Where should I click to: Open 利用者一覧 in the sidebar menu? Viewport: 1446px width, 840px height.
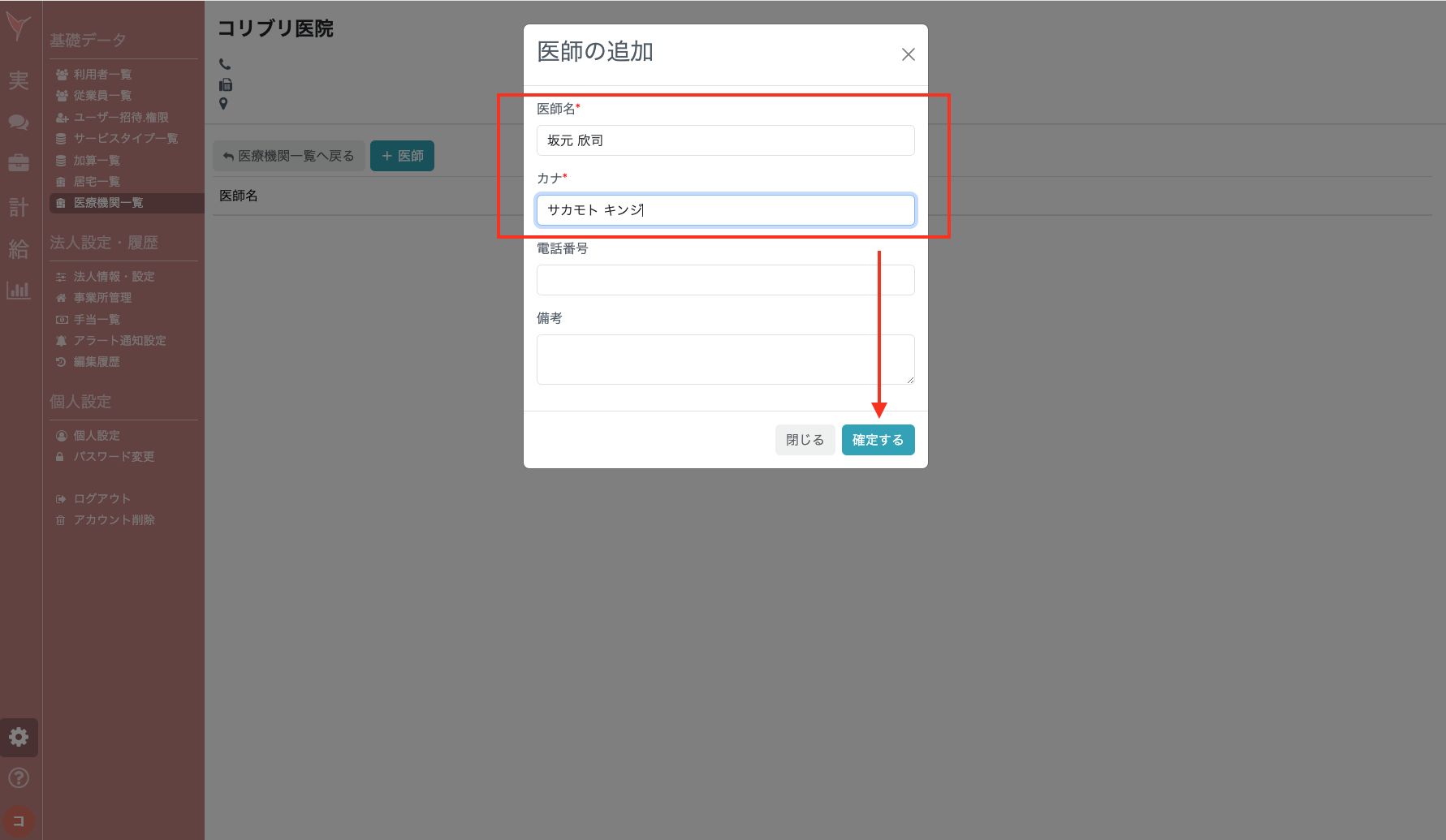(102, 75)
